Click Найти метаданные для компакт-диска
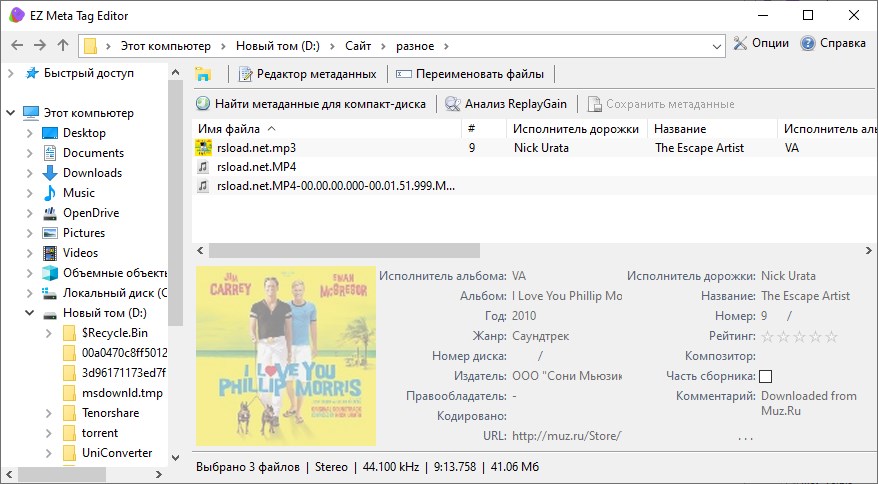878x484 pixels. 311,104
